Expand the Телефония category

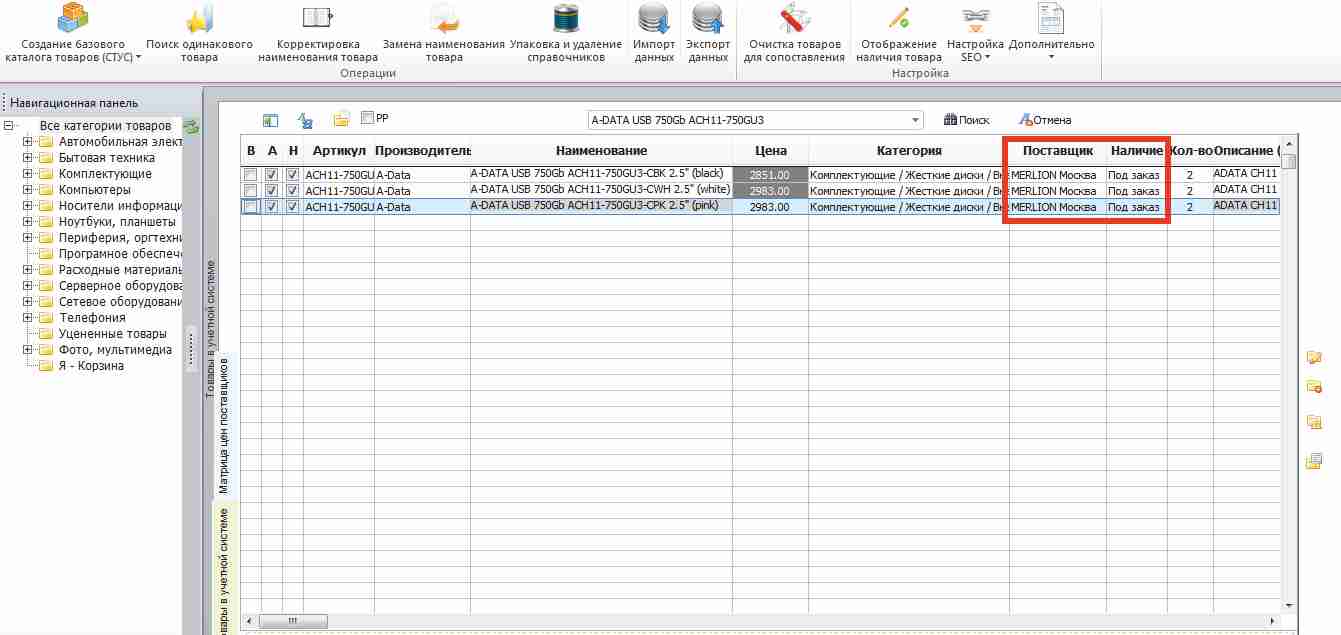click(x=27, y=318)
